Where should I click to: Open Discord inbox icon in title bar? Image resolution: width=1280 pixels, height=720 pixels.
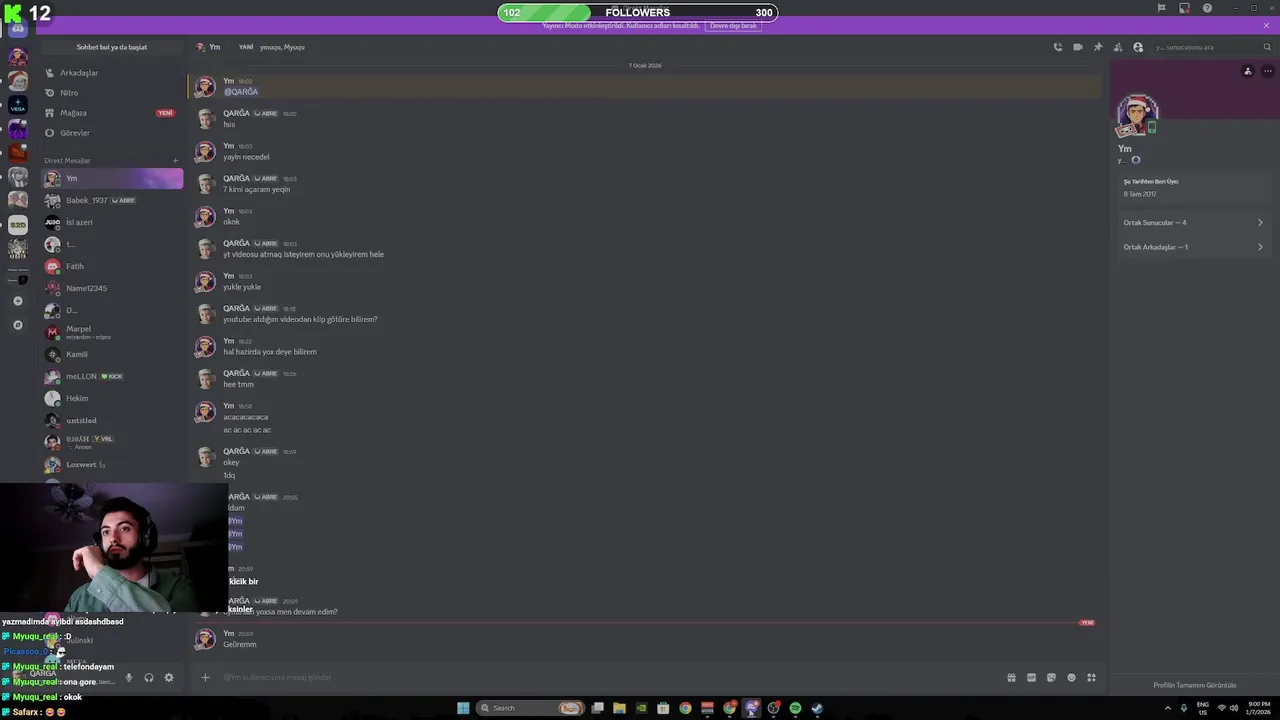click(x=1184, y=8)
